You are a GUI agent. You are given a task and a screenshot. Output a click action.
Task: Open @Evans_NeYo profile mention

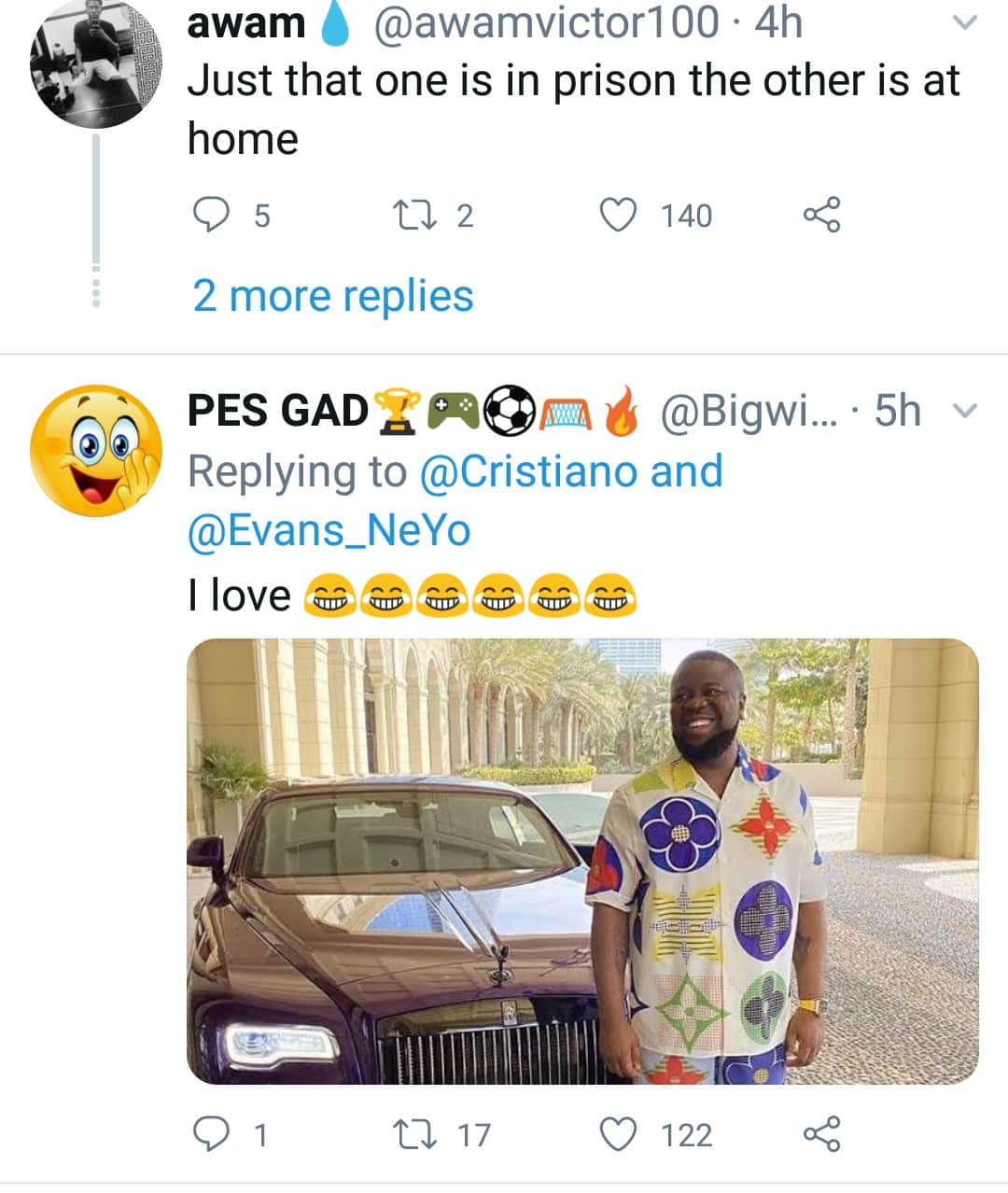coord(329,530)
